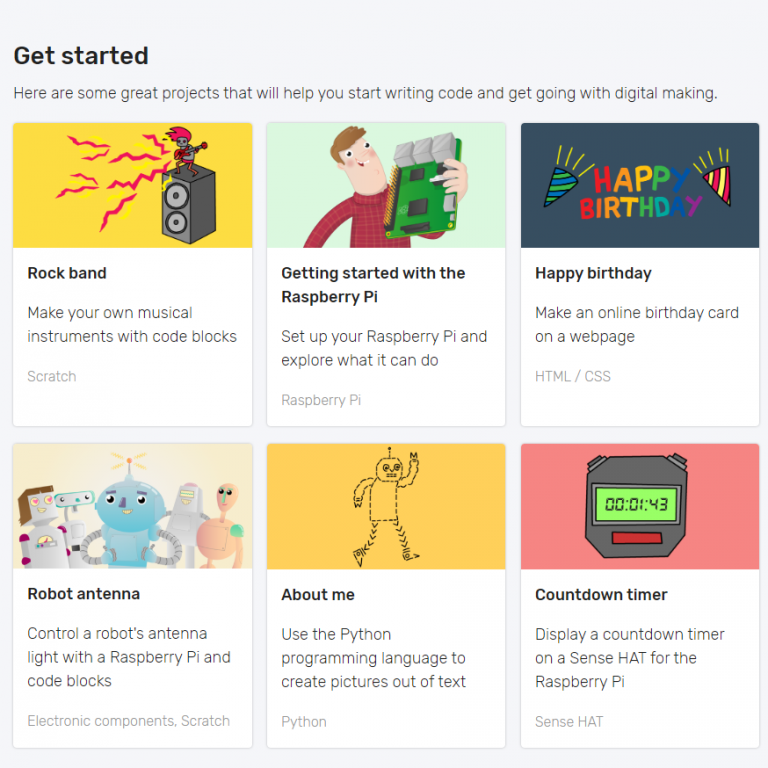
Task: Select the About me project title
Action: pyautogui.click(x=318, y=594)
